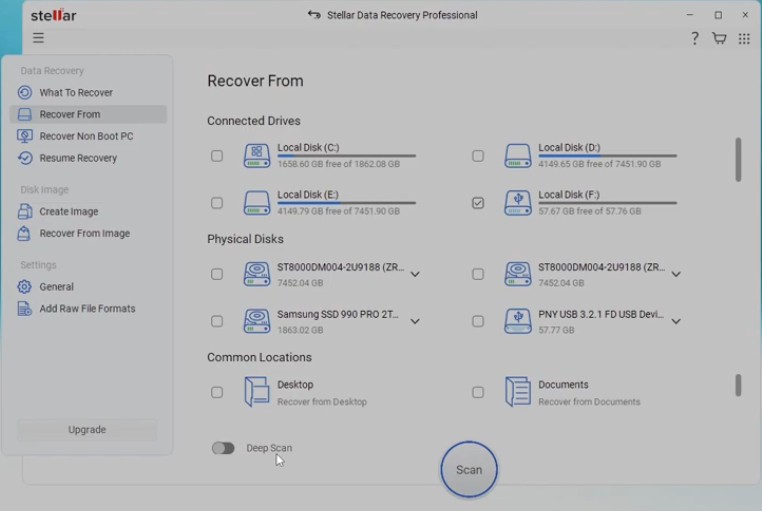Click the 'Recover from Documents' text
762x511 pixels.
[589, 402]
